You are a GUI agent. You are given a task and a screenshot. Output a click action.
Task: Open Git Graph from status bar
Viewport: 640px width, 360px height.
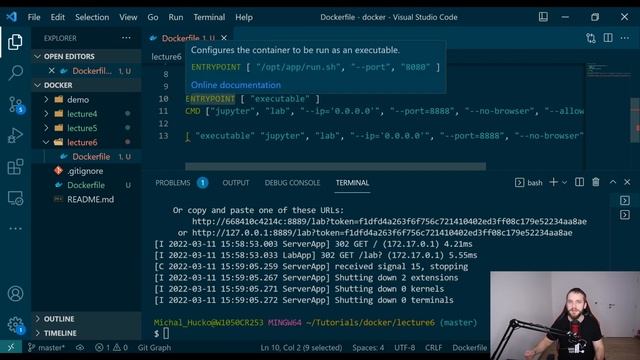[154, 347]
